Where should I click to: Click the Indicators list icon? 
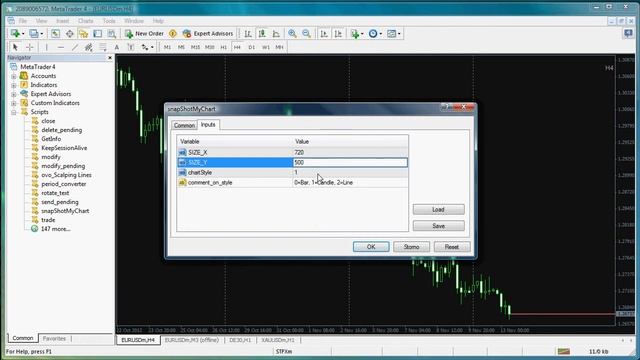tap(355, 33)
